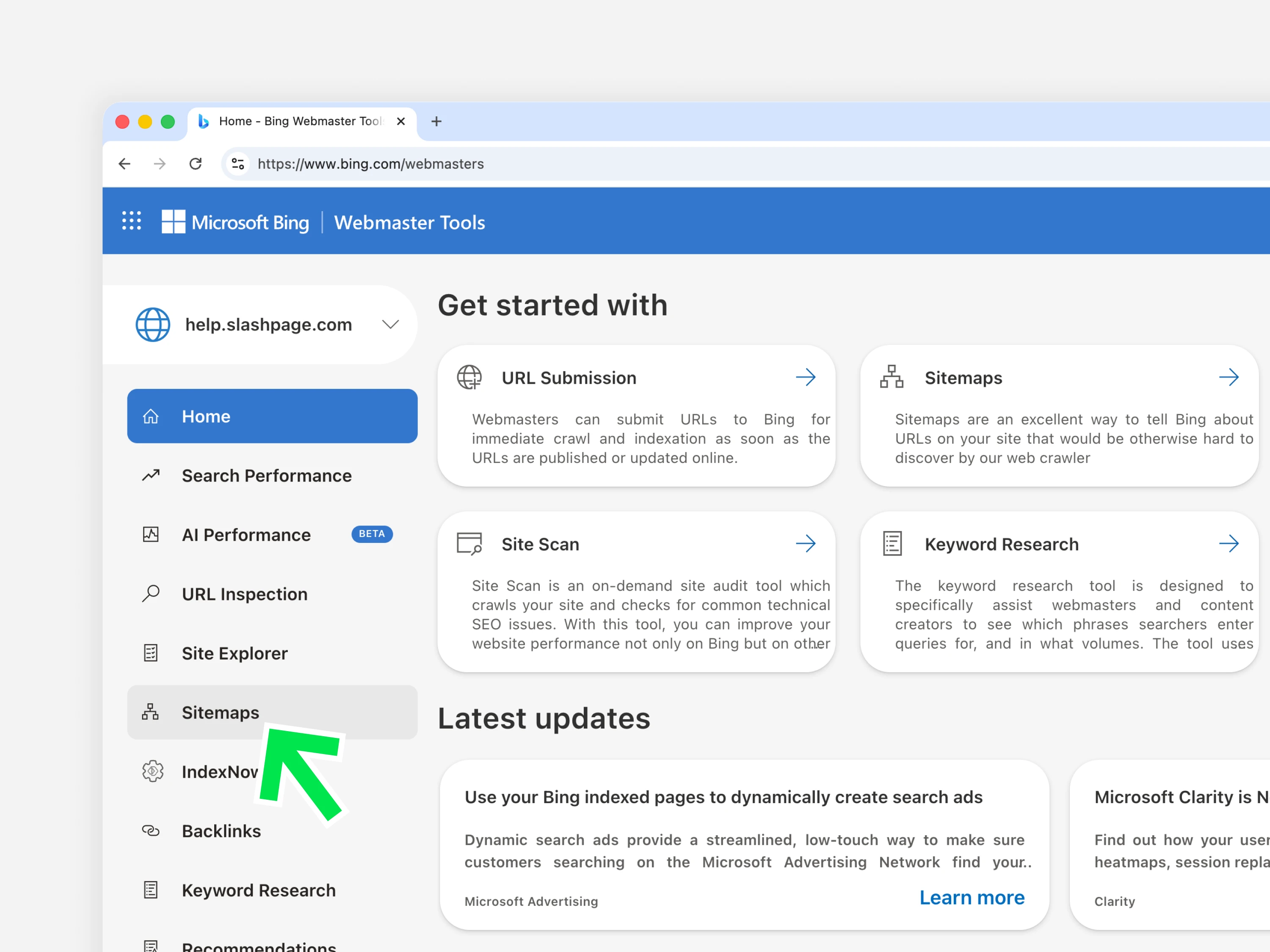Select Search Performance in the sidebar
Screen dimensions: 1270x952
266,476
